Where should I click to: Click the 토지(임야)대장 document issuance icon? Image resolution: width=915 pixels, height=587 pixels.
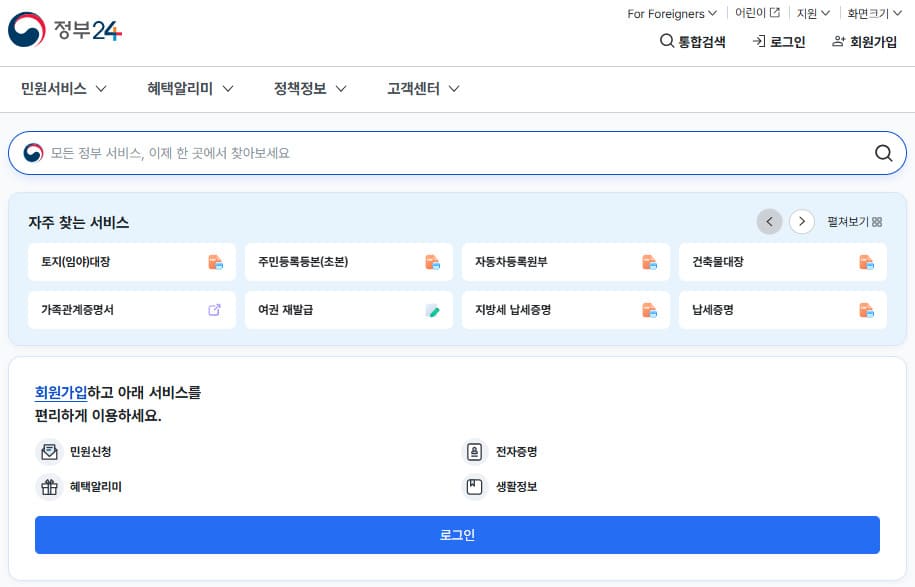[215, 262]
